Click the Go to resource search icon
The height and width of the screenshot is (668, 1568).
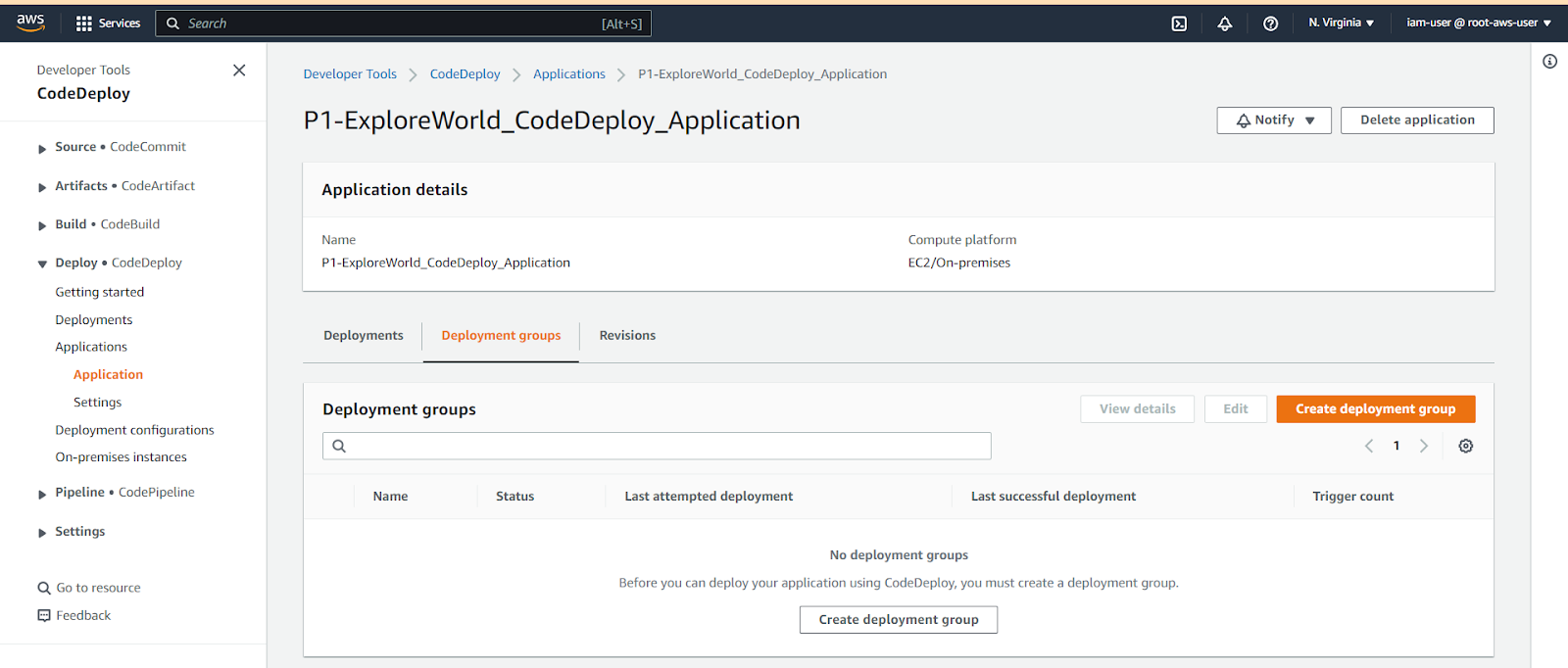point(44,588)
